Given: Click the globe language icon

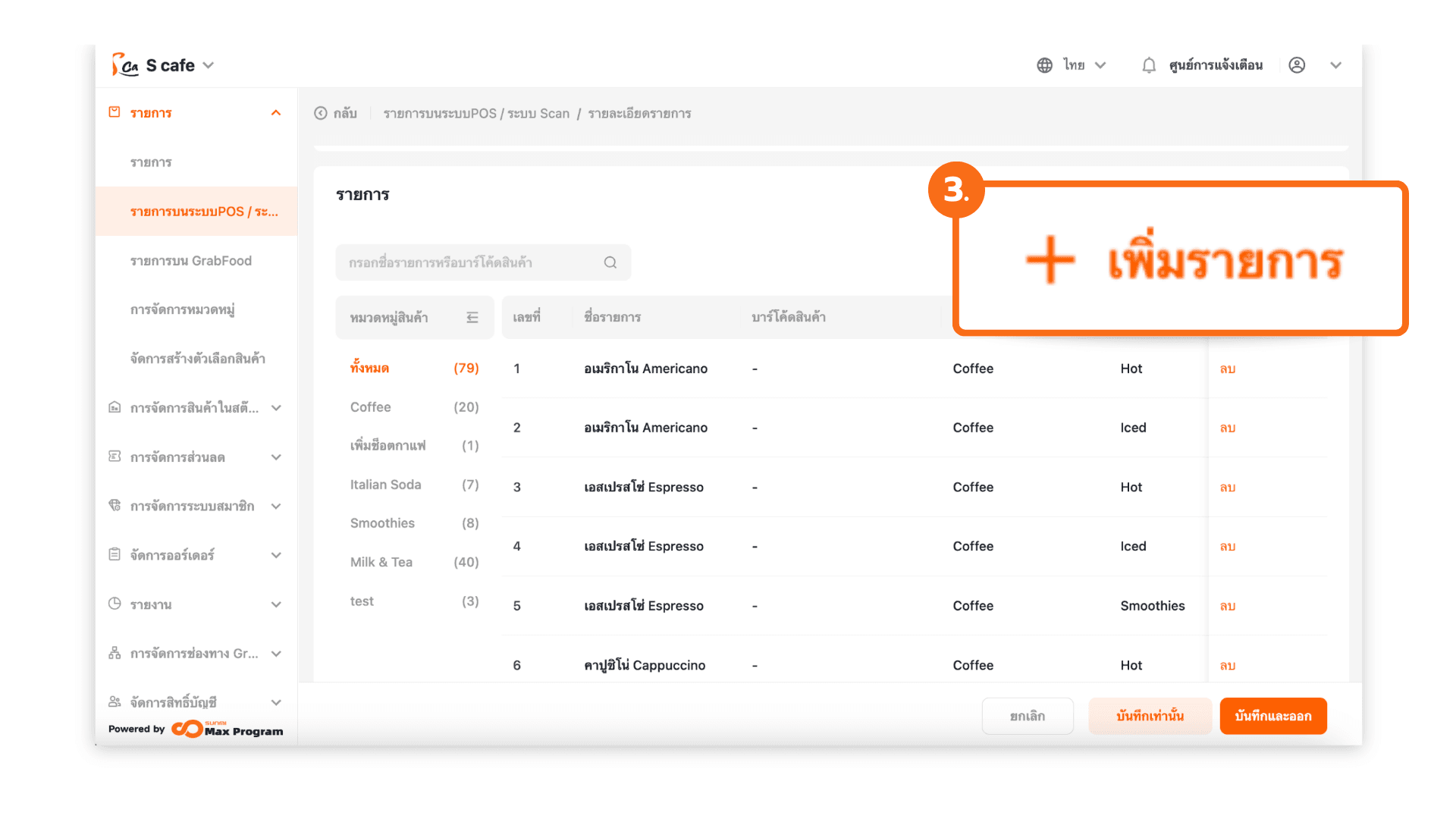Looking at the screenshot, I should click(1044, 65).
